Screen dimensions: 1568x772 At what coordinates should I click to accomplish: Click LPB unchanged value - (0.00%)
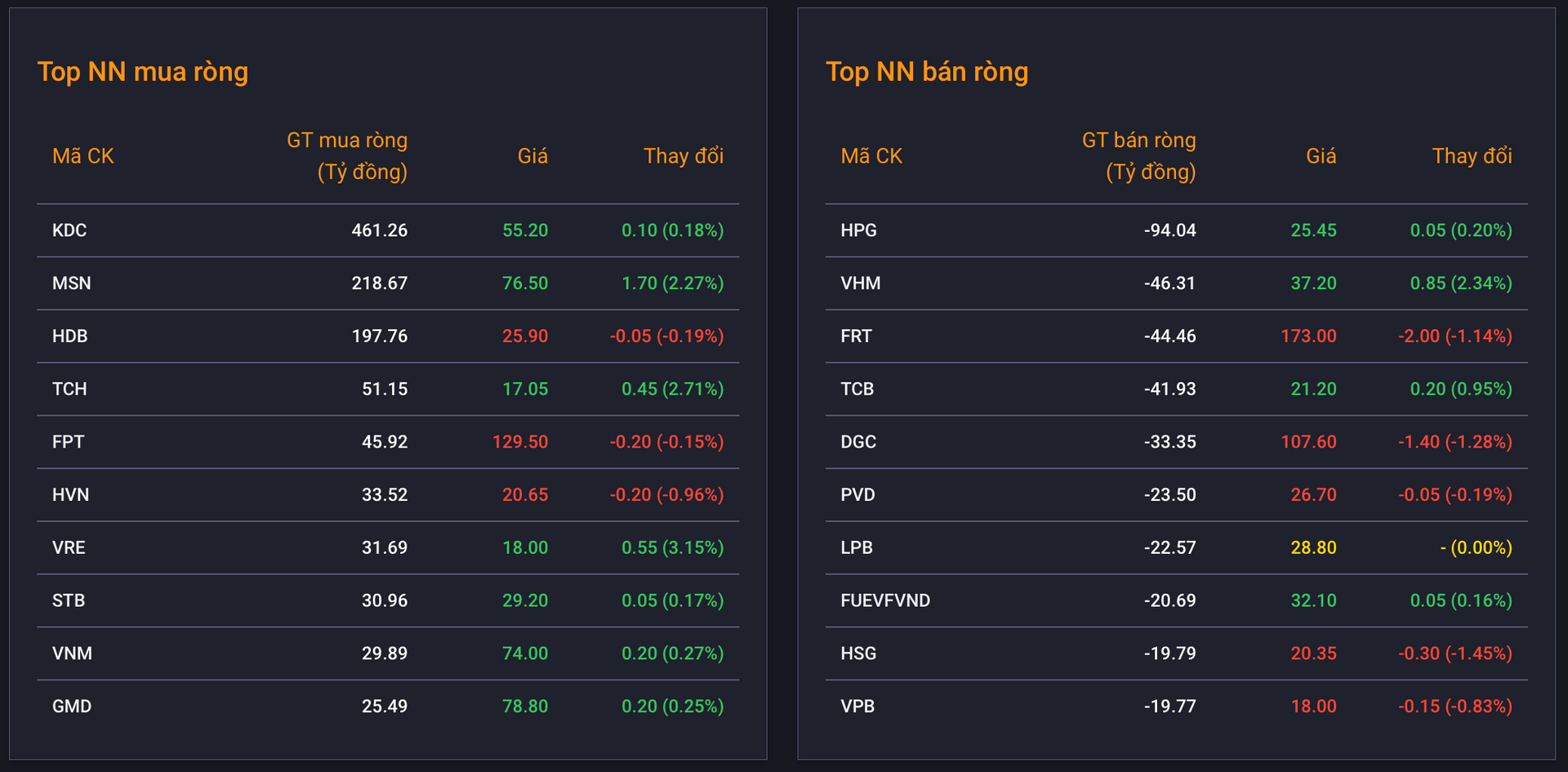pos(1476,547)
